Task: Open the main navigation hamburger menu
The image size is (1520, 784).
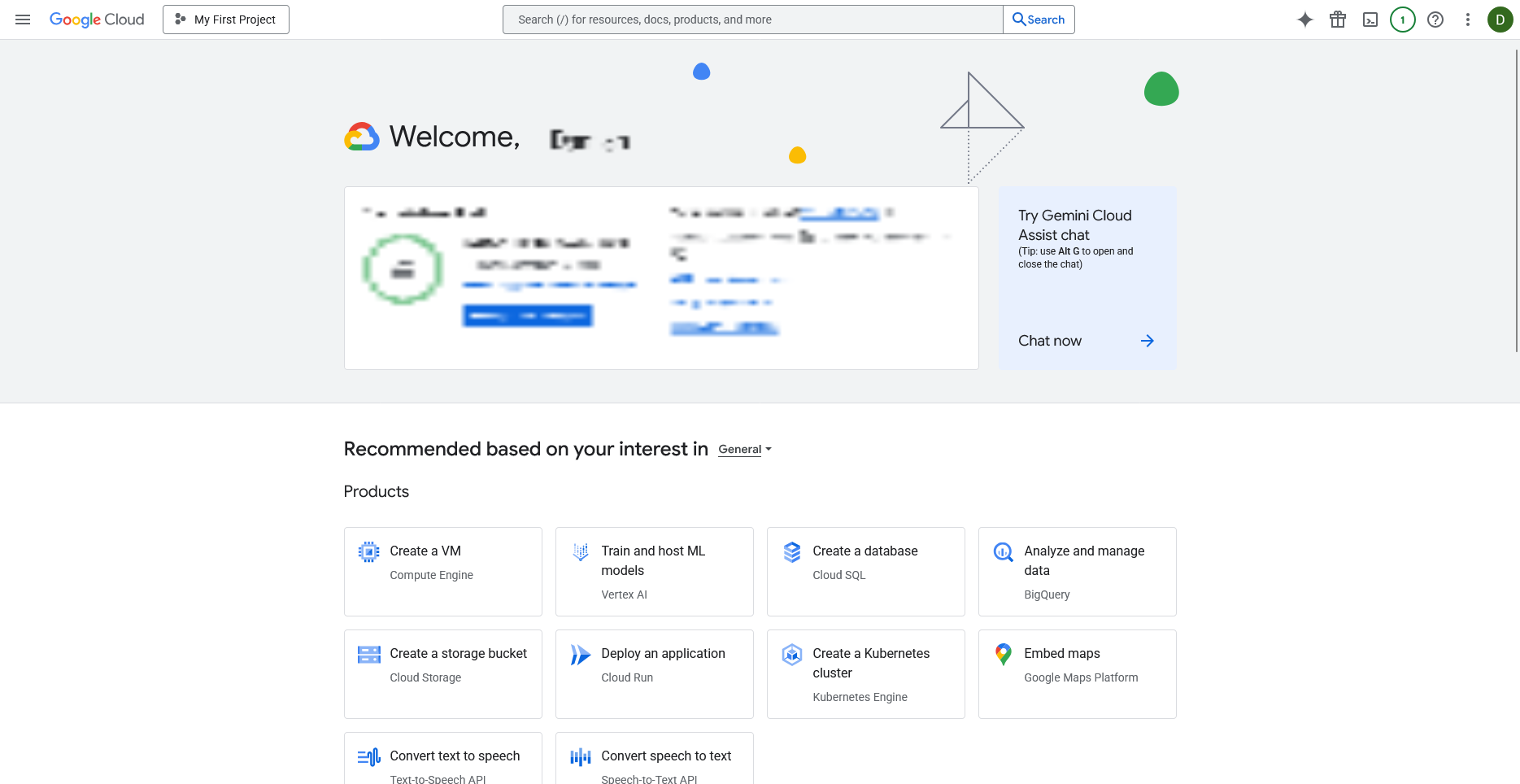Action: point(23,20)
